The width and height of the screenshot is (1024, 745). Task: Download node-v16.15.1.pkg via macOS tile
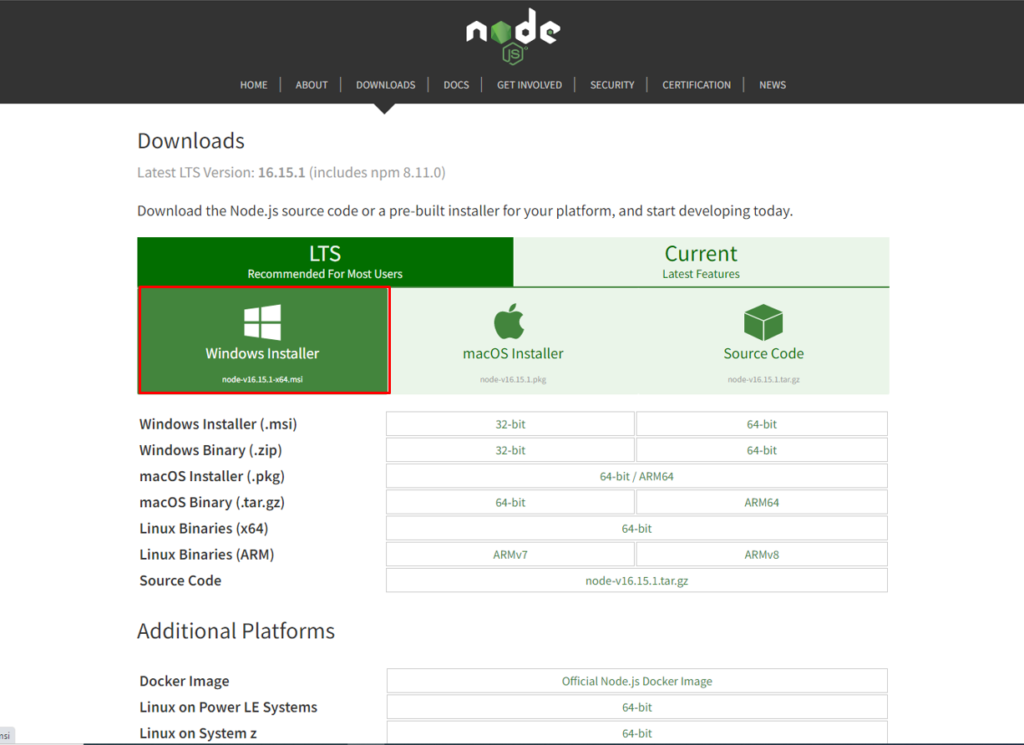click(512, 340)
